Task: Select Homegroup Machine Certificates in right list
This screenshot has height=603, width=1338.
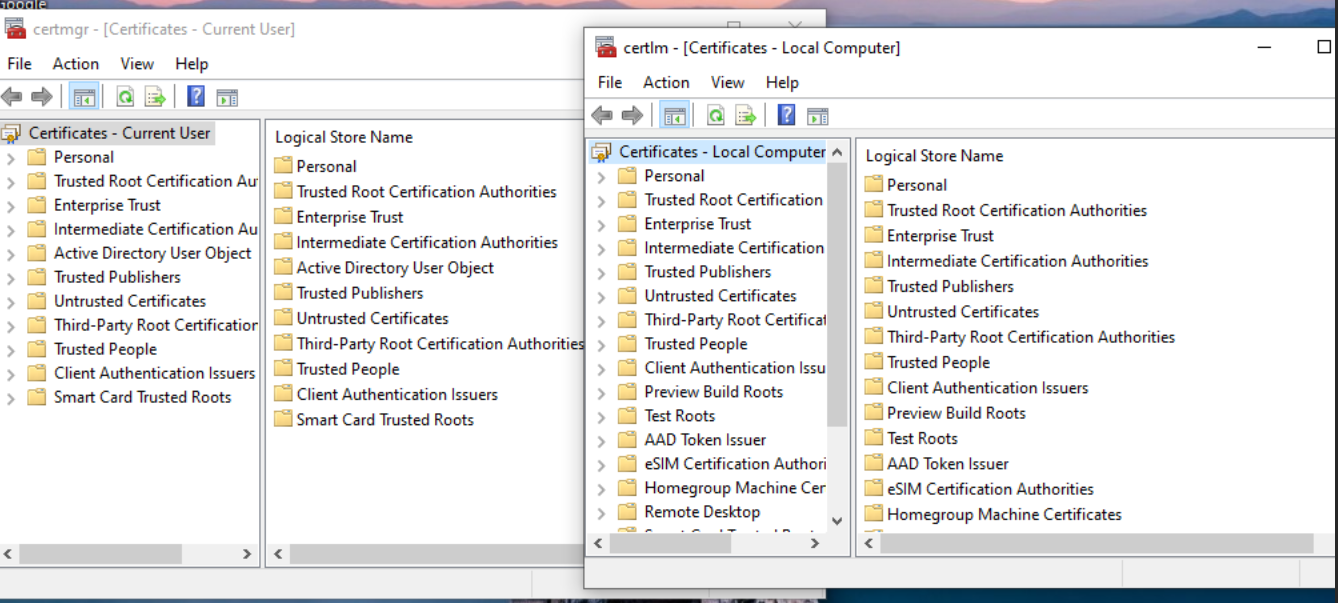Action: (1004, 514)
